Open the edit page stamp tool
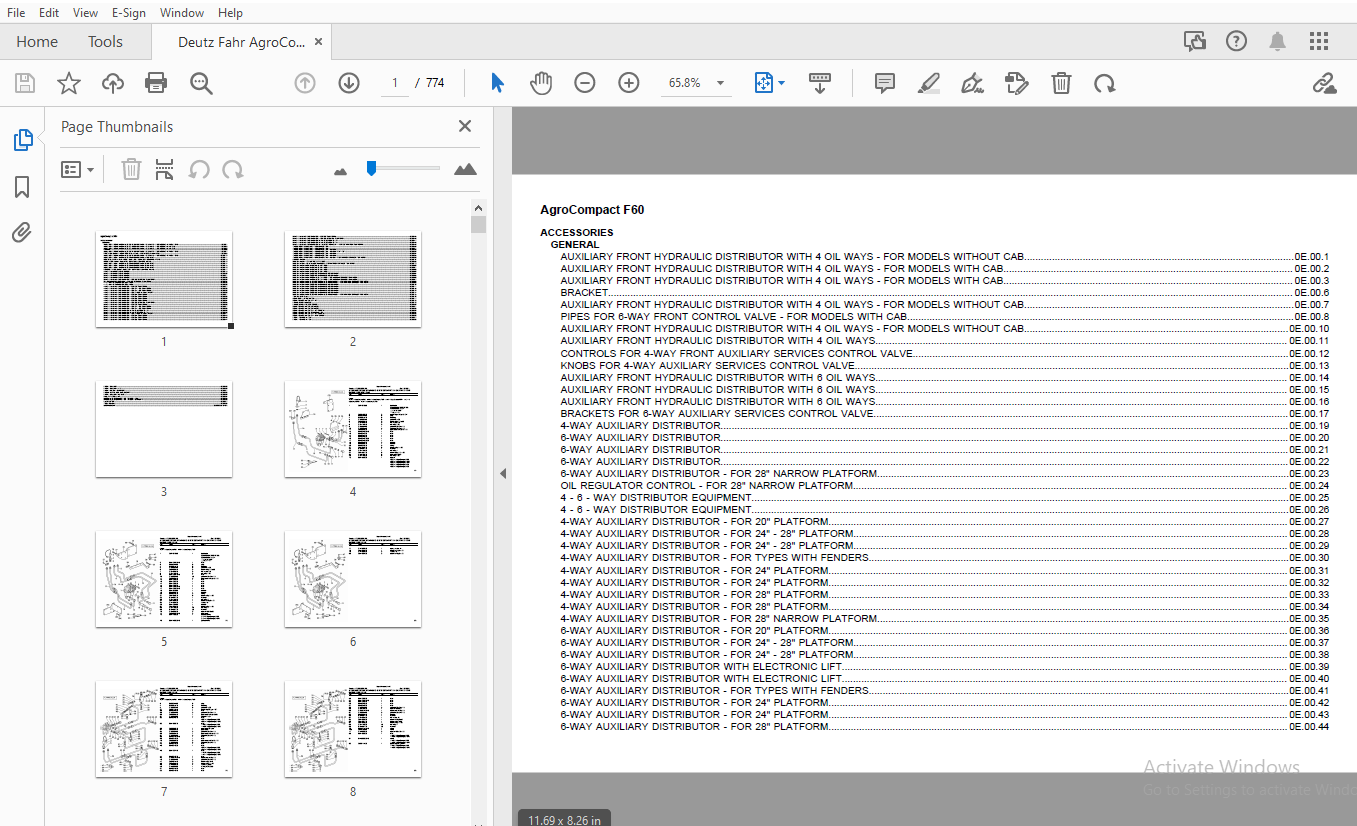This screenshot has height=826, width=1357. click(x=1017, y=83)
